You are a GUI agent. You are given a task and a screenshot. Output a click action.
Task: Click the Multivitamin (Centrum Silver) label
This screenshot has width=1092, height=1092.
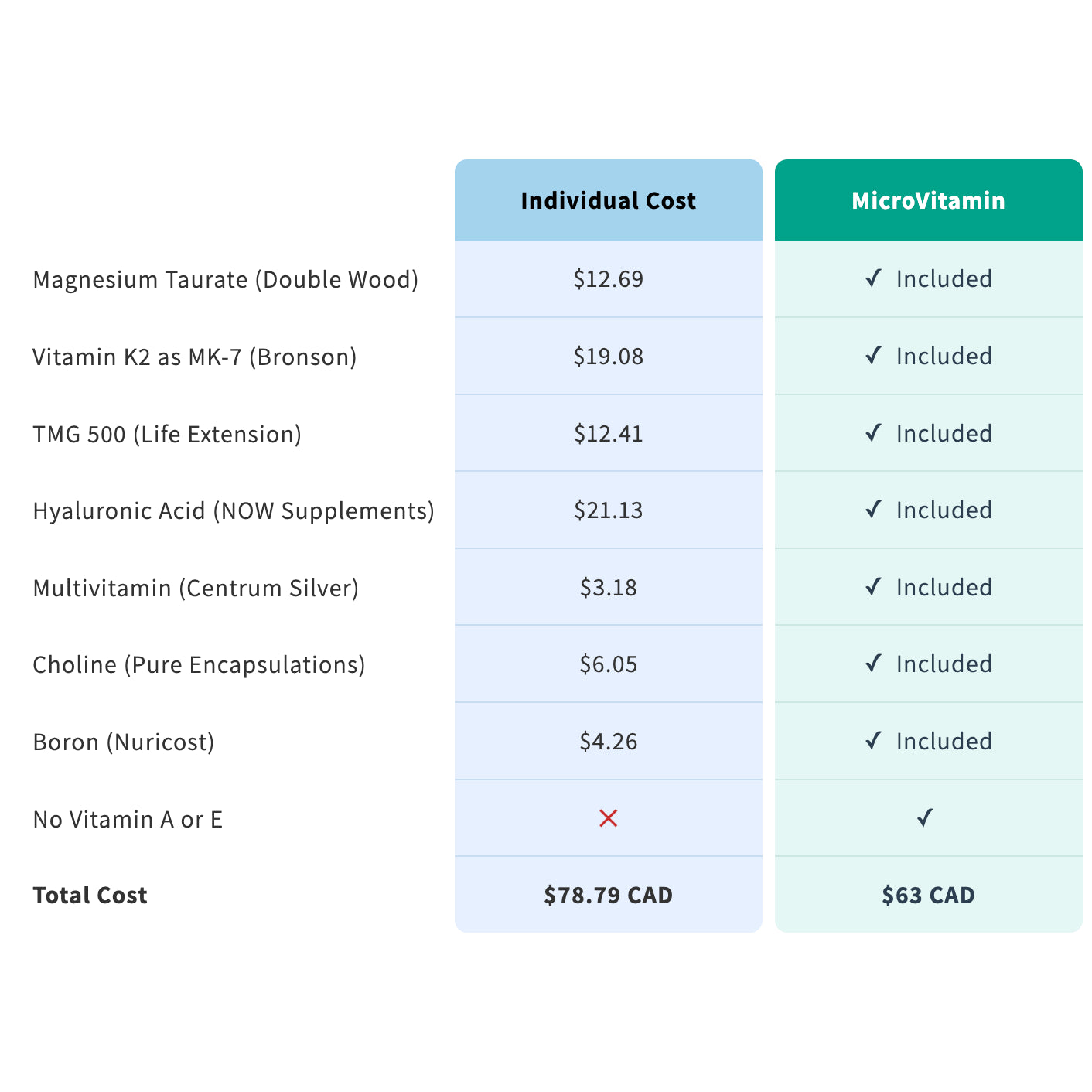coord(196,588)
